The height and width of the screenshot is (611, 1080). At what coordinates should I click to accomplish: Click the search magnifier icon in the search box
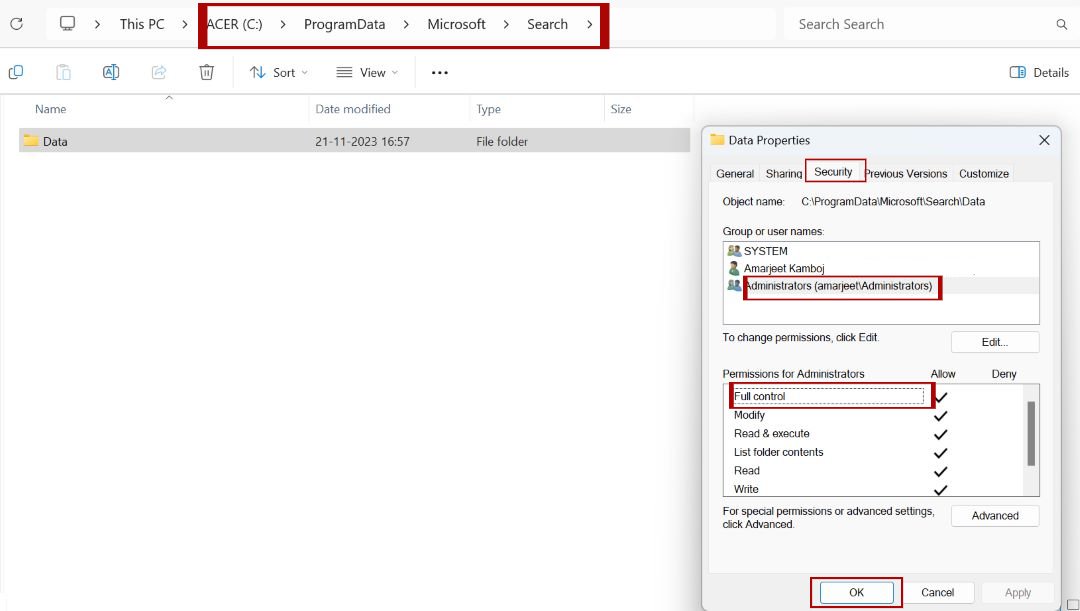(1060, 24)
